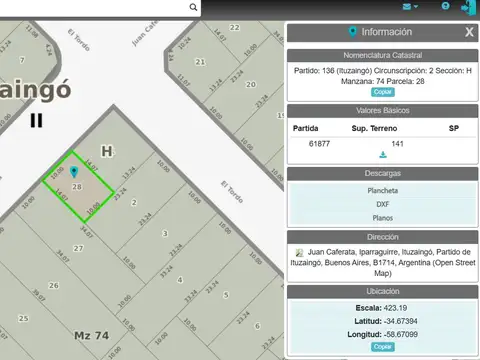Click the SP column header
Screen dimensions: 480x360
(x=454, y=128)
